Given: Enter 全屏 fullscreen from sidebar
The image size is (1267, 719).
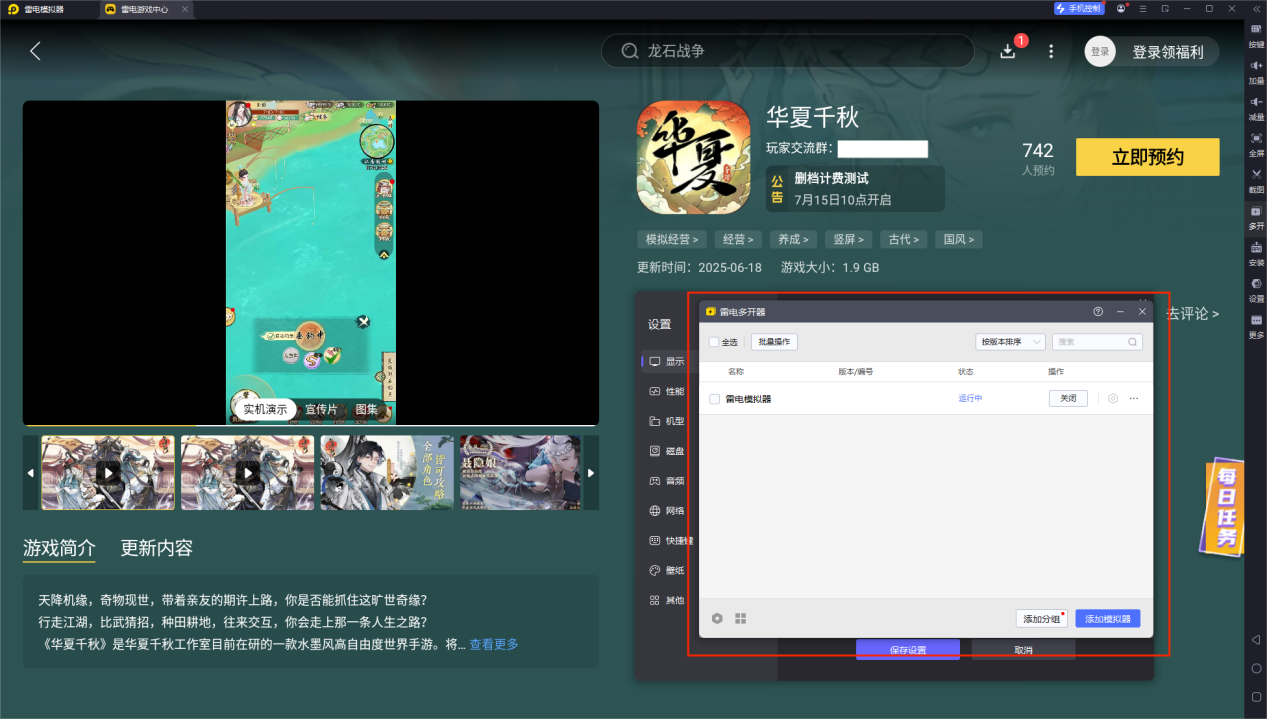Looking at the screenshot, I should pos(1256,143).
